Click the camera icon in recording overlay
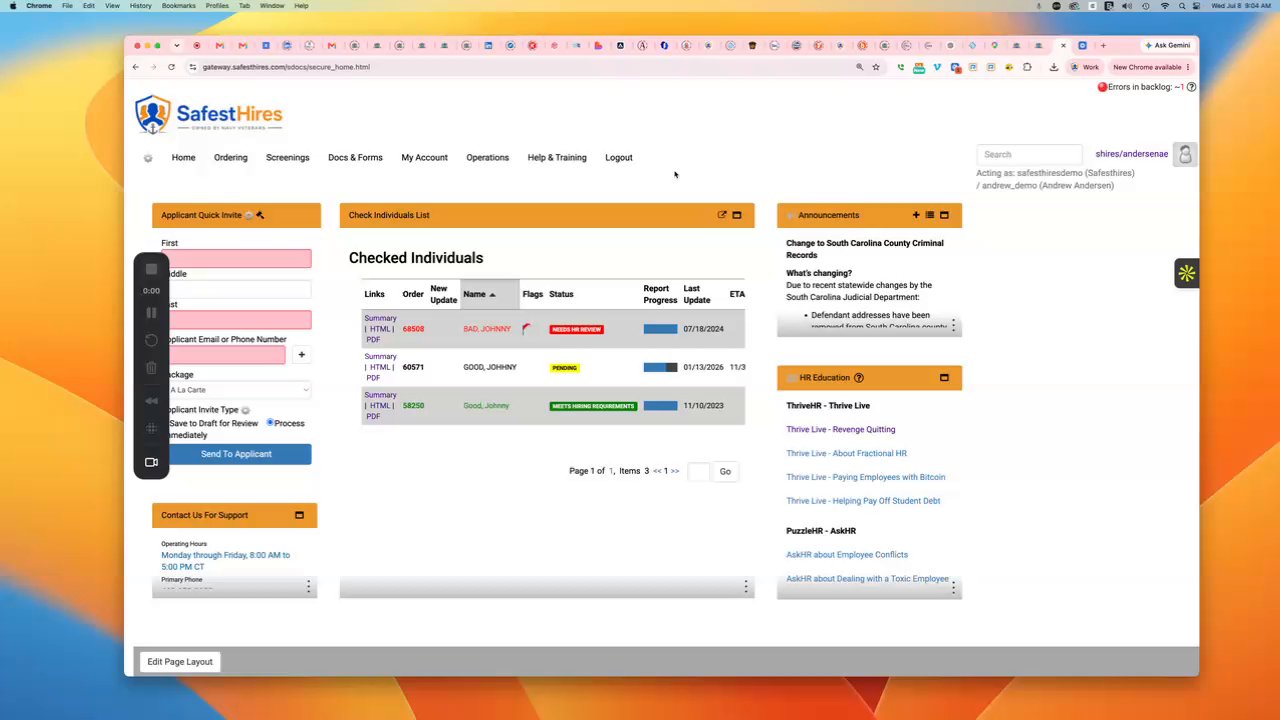The image size is (1280, 720). [x=151, y=462]
